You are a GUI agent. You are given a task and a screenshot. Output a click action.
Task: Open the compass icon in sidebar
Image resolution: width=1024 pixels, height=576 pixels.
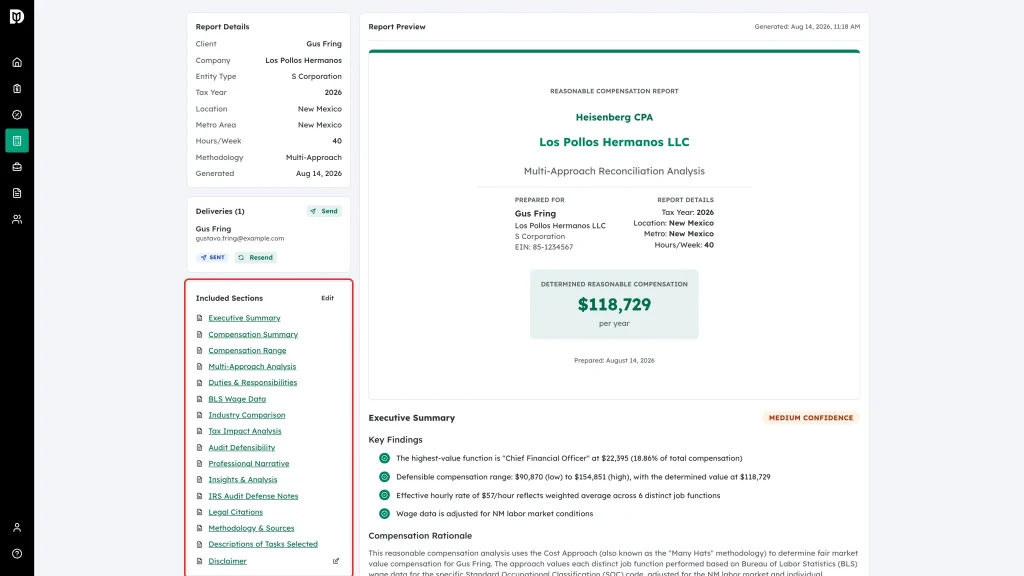(x=17, y=114)
